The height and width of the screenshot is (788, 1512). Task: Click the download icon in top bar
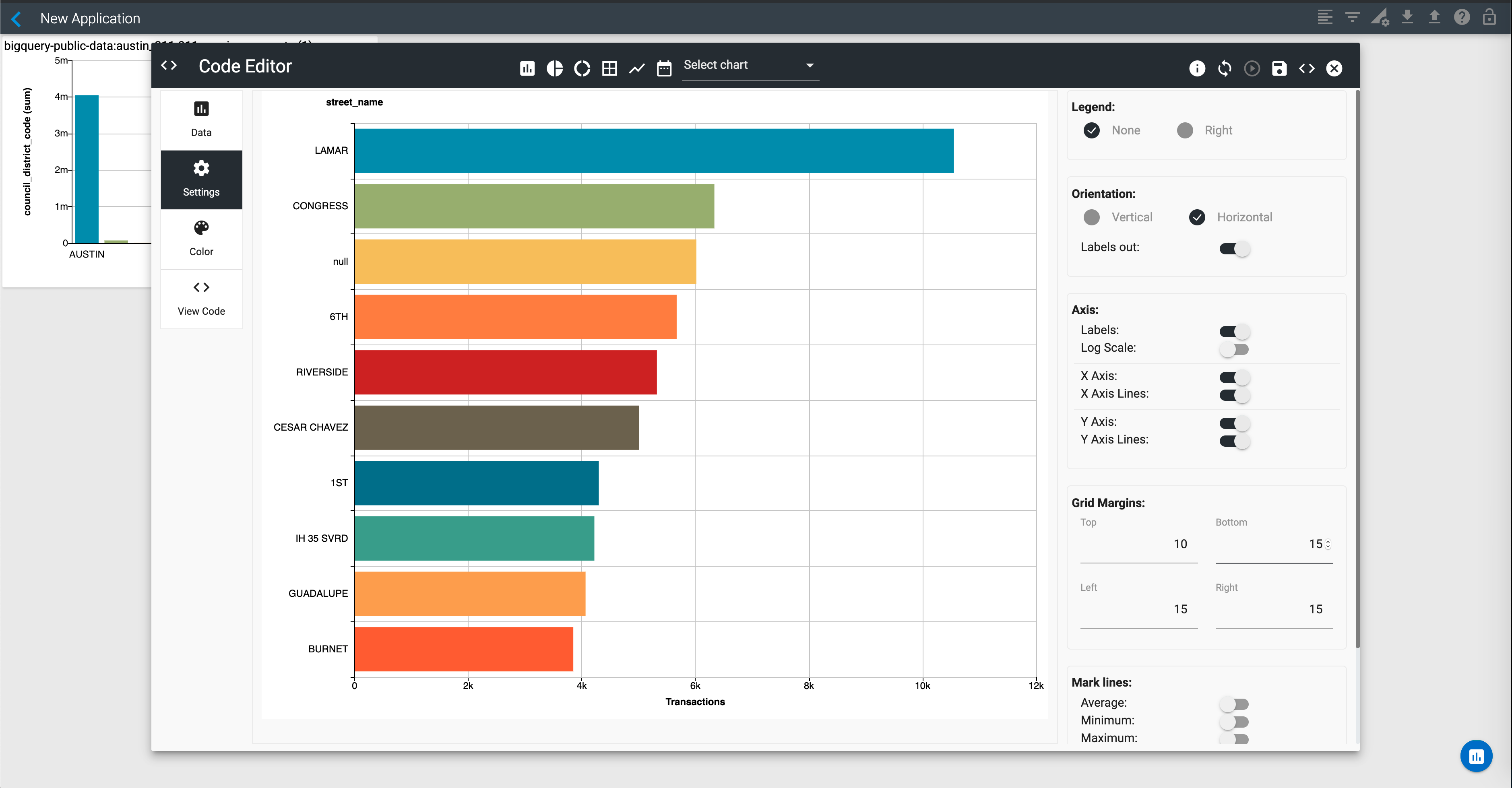1407,17
